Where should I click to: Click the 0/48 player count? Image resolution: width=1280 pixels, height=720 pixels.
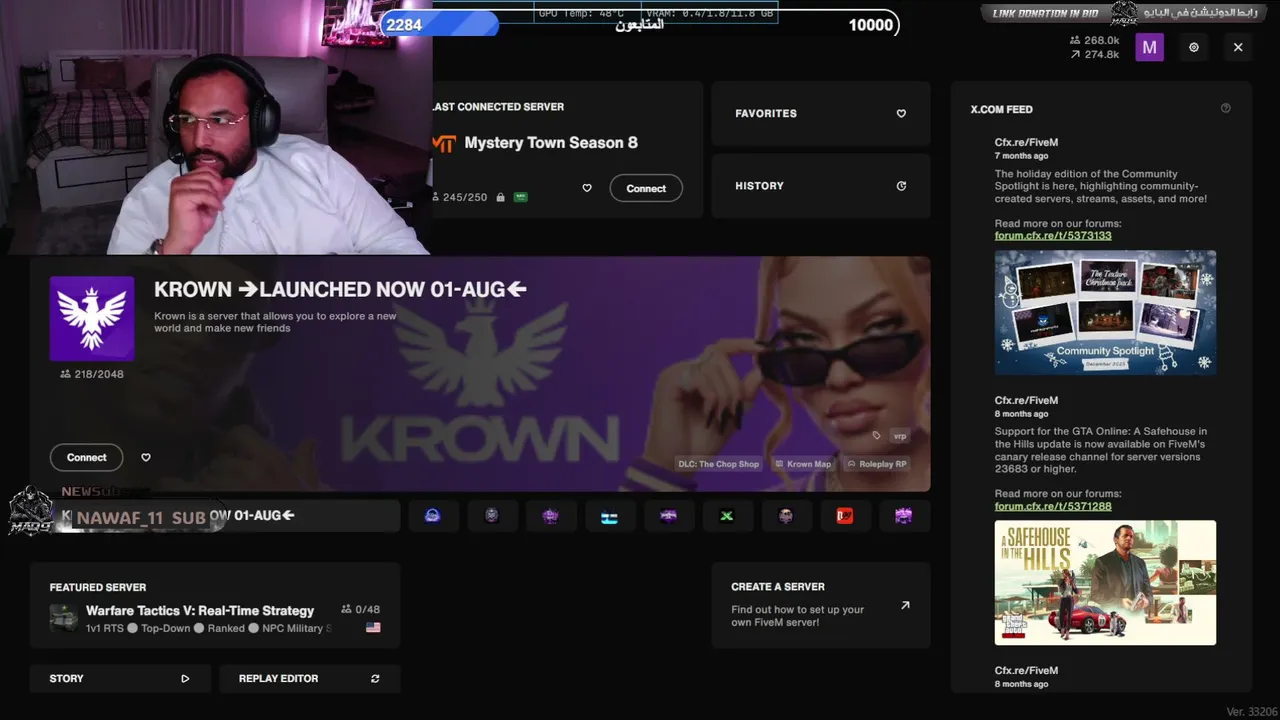[x=361, y=609]
